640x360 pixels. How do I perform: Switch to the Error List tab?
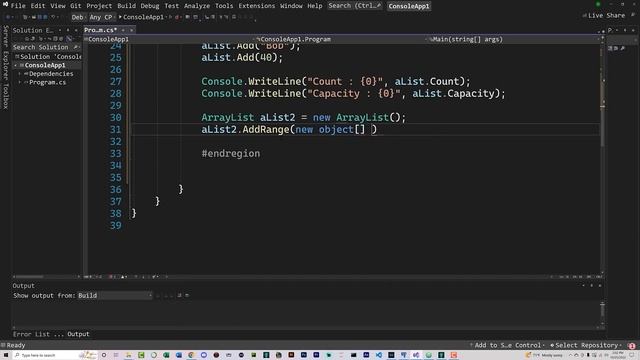tap(31, 334)
